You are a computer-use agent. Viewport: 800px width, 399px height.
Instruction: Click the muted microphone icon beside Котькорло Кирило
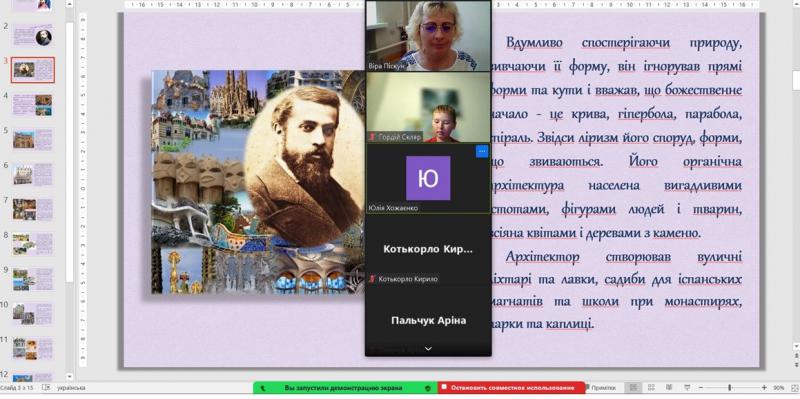373,279
